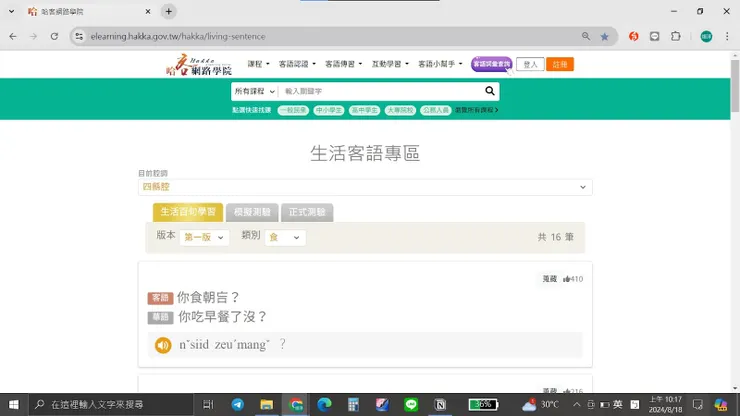Open the notification center icon

click(x=698, y=405)
